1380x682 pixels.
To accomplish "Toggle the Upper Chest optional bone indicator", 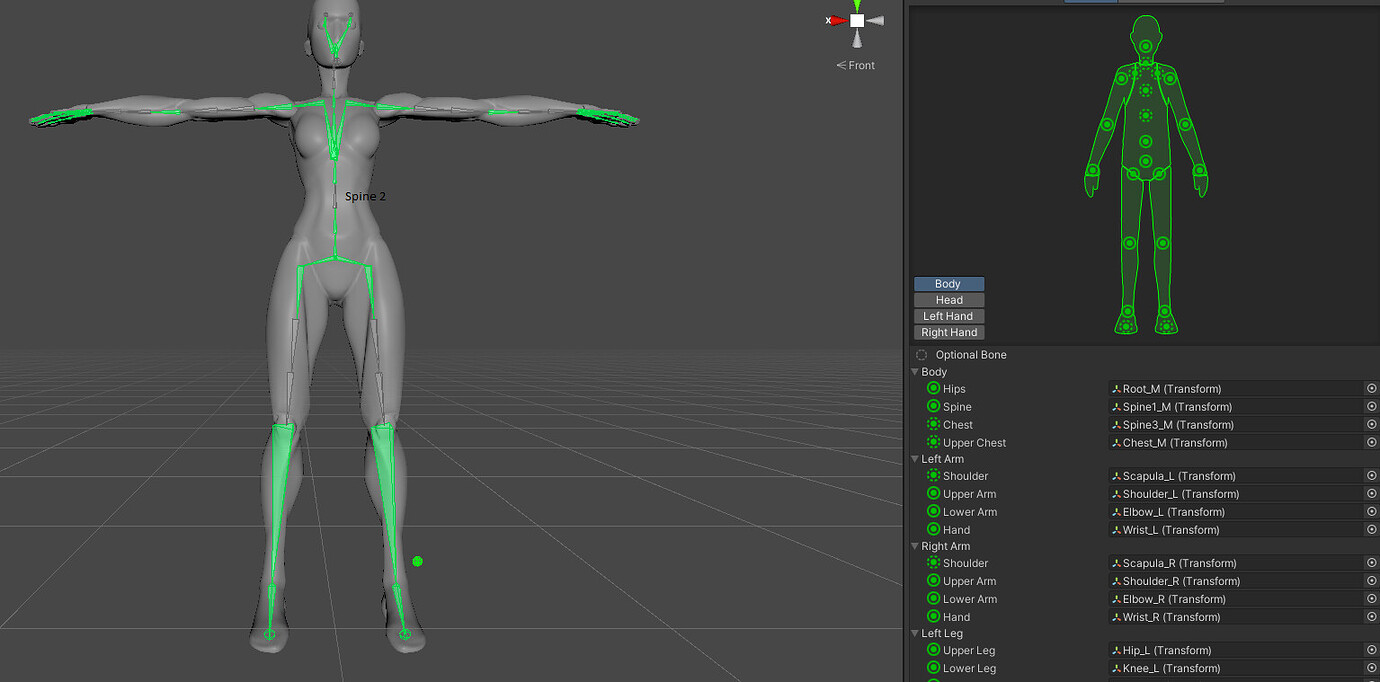I will pyautogui.click(x=933, y=442).
